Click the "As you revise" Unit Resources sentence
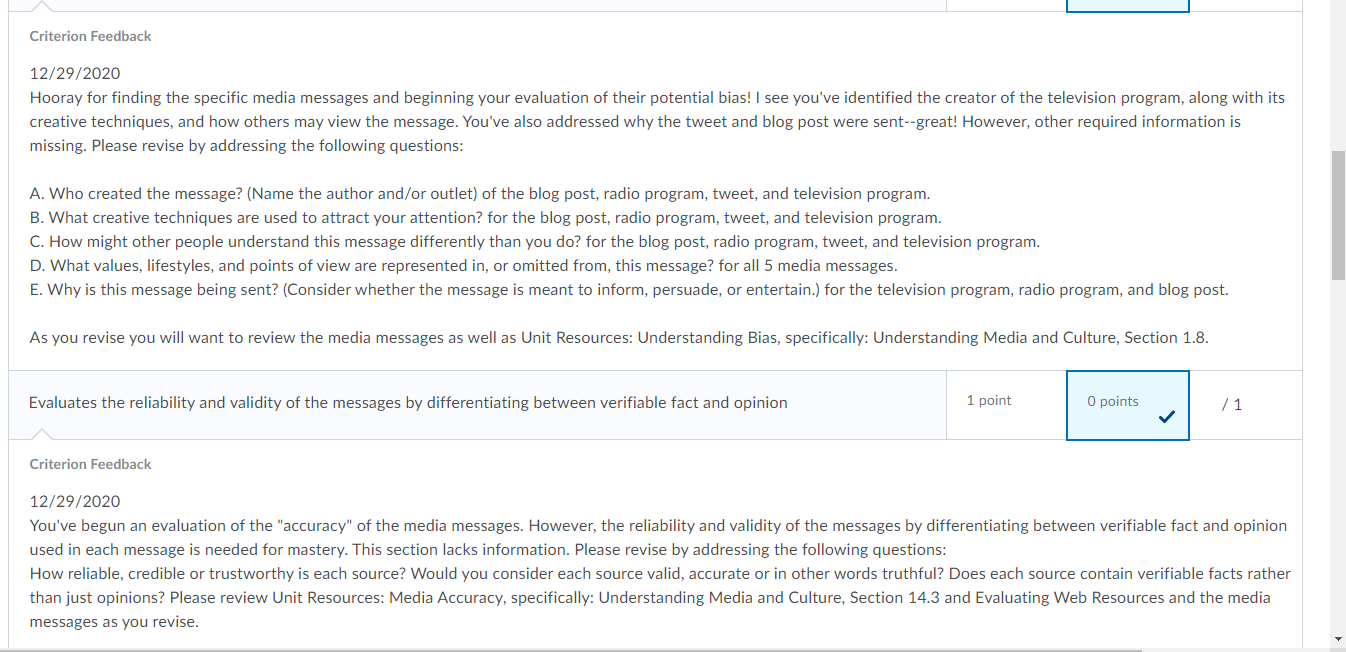This screenshot has height=652, width=1346. point(619,337)
